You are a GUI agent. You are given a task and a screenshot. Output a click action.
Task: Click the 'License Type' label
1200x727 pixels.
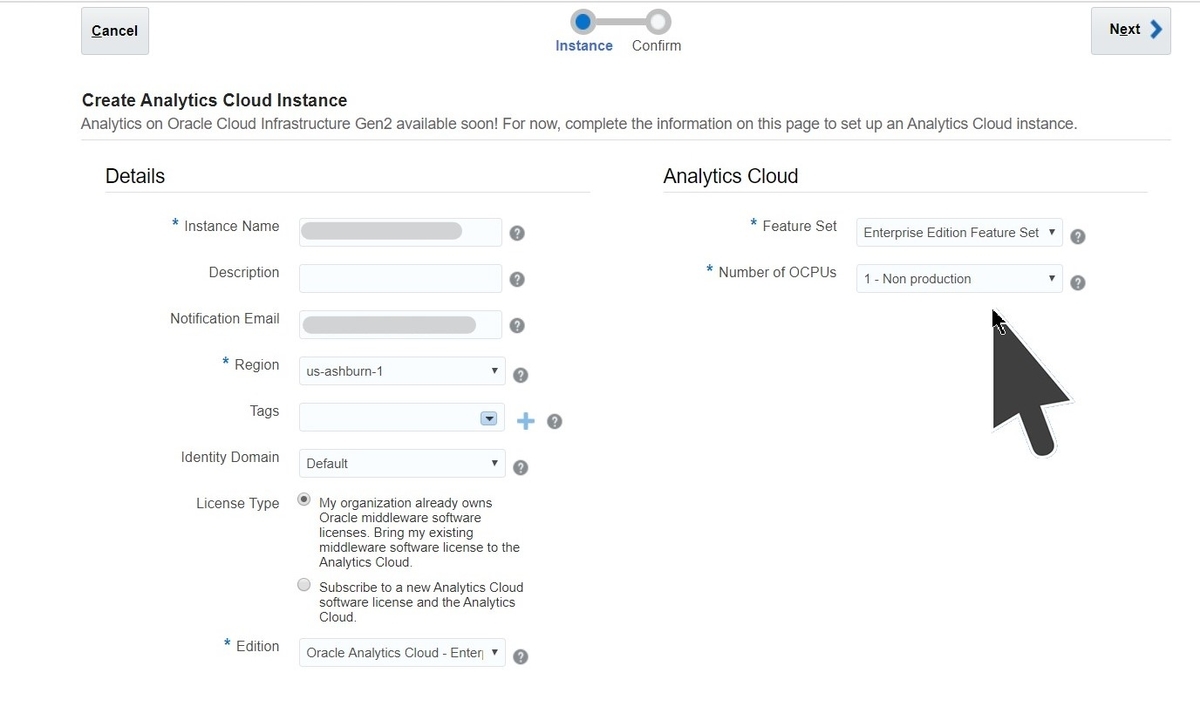[238, 503]
